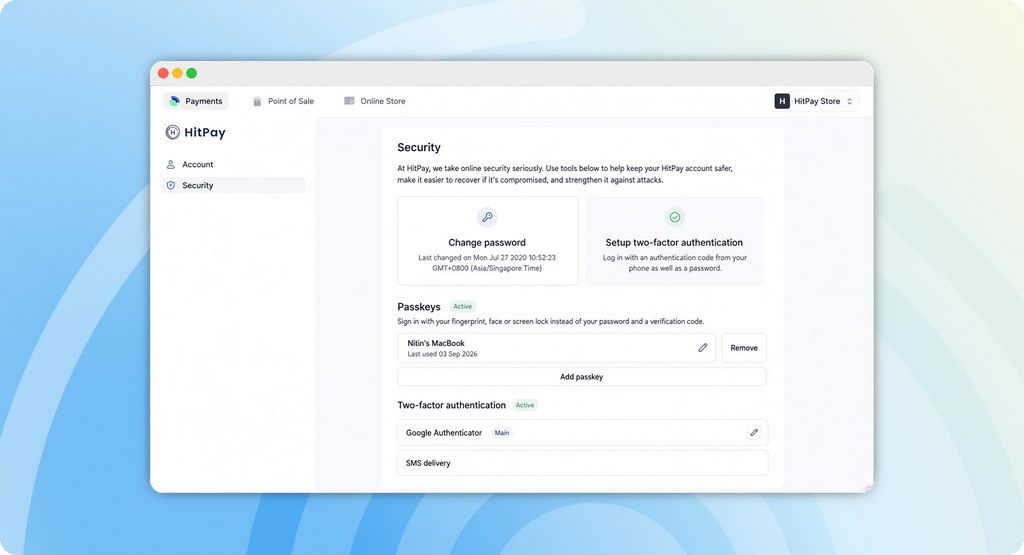Click the Account person icon
Screen dimensions: 1024x555
pos(170,165)
